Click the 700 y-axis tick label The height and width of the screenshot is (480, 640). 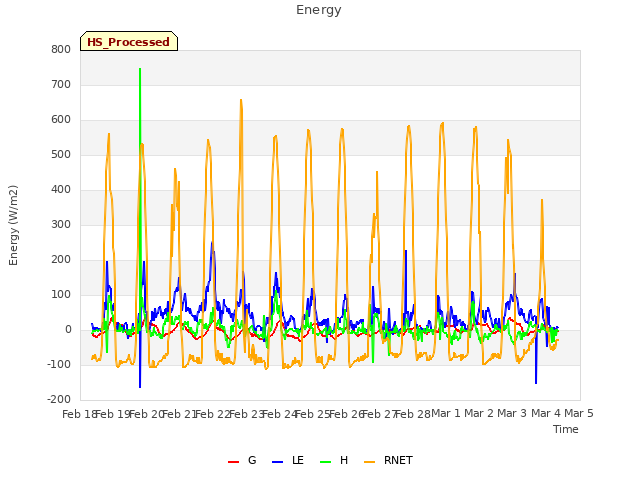61,84
